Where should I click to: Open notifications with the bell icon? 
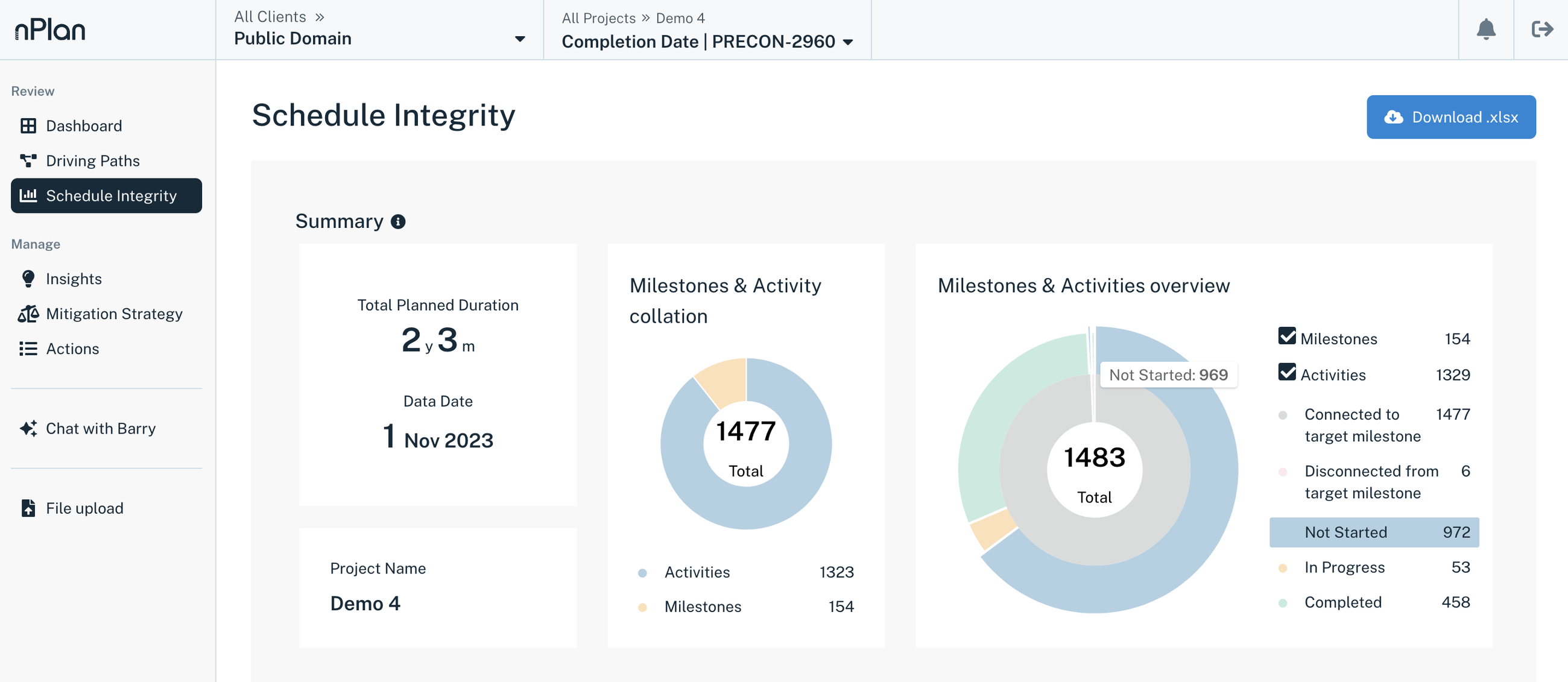click(x=1486, y=30)
